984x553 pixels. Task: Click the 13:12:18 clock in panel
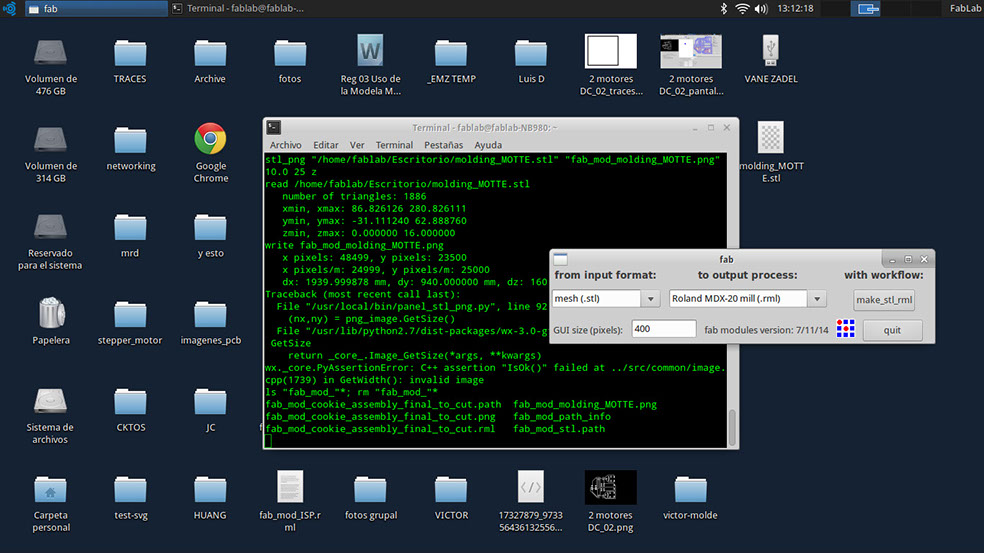[795, 9]
